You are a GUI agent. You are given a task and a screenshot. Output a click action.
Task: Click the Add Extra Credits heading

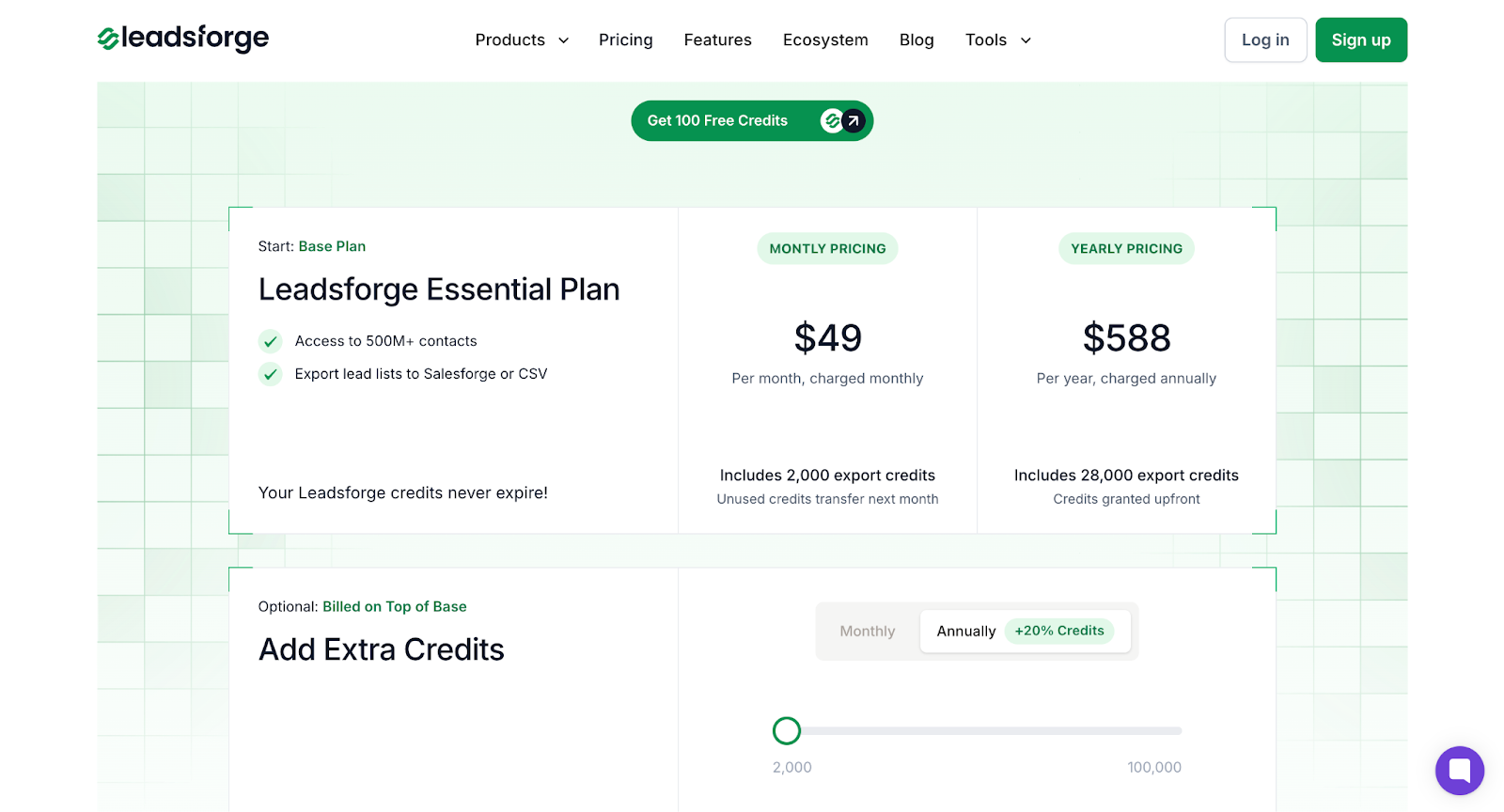[x=382, y=649]
